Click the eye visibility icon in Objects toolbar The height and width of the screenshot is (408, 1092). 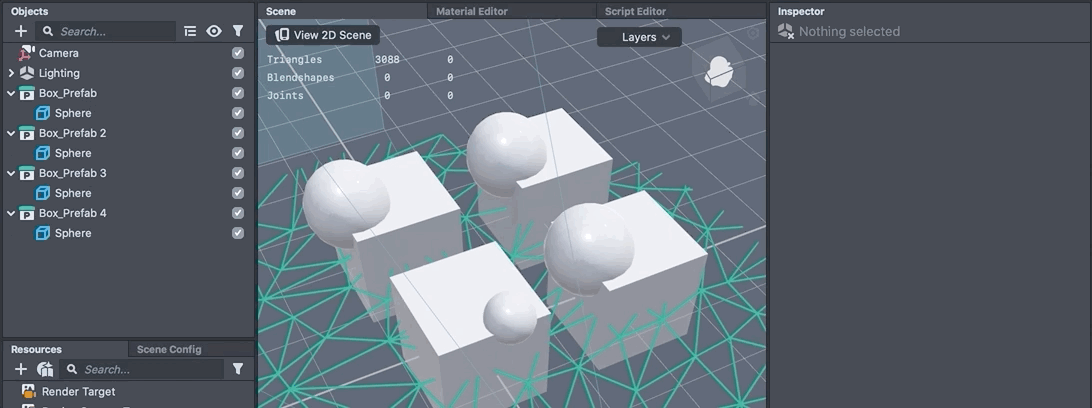point(214,31)
